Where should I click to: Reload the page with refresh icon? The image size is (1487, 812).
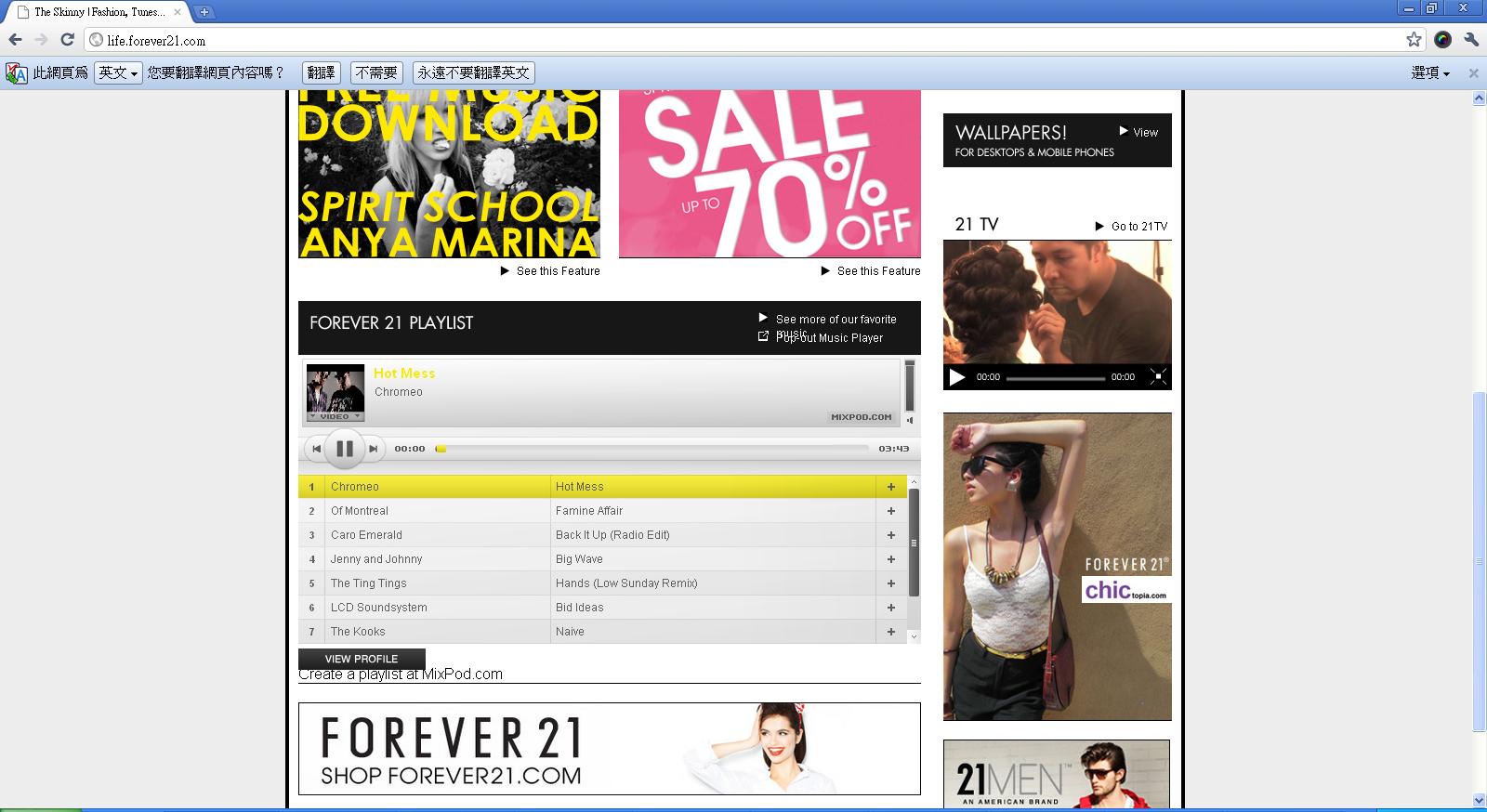(x=67, y=40)
